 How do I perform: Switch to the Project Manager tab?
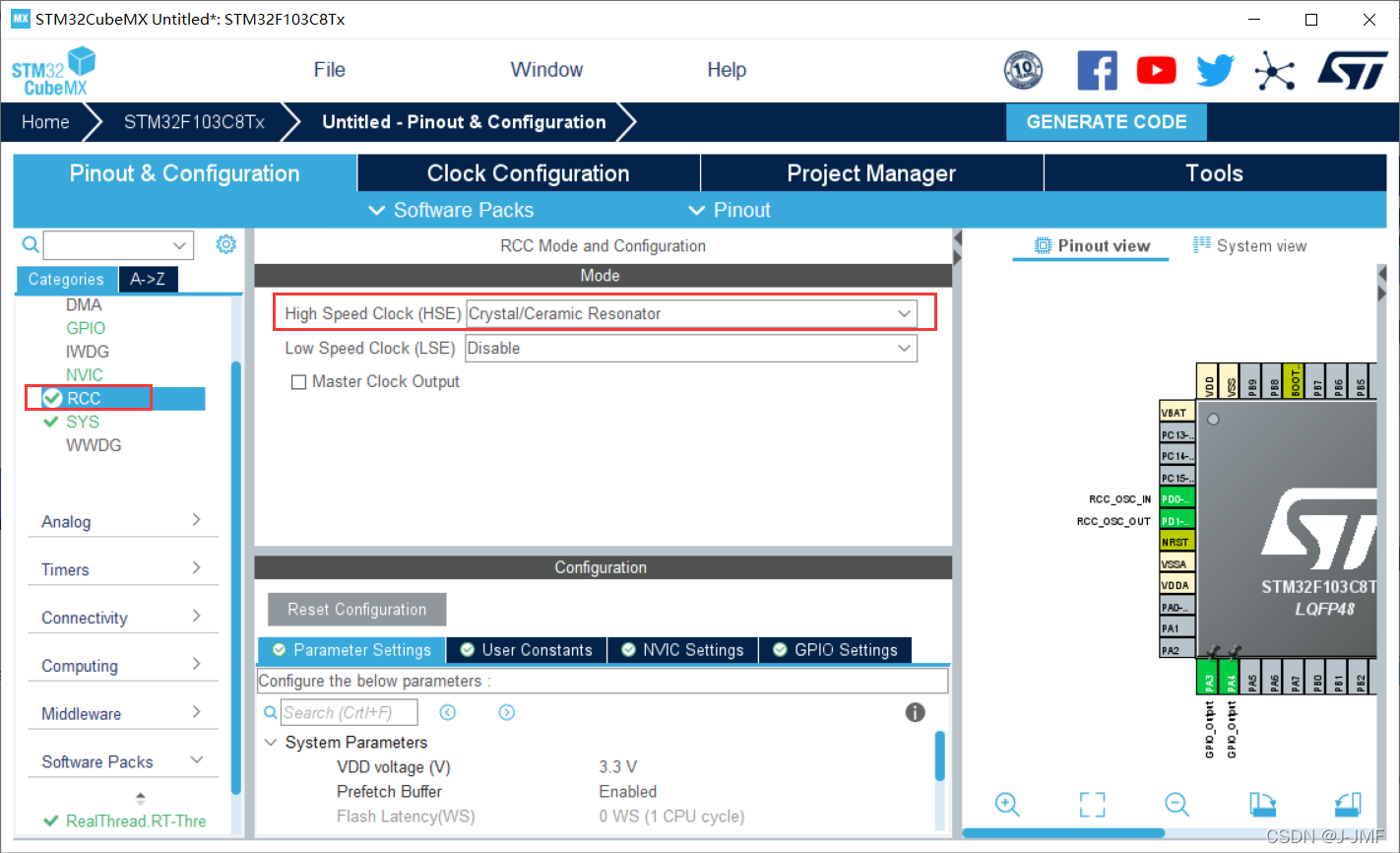click(x=871, y=173)
